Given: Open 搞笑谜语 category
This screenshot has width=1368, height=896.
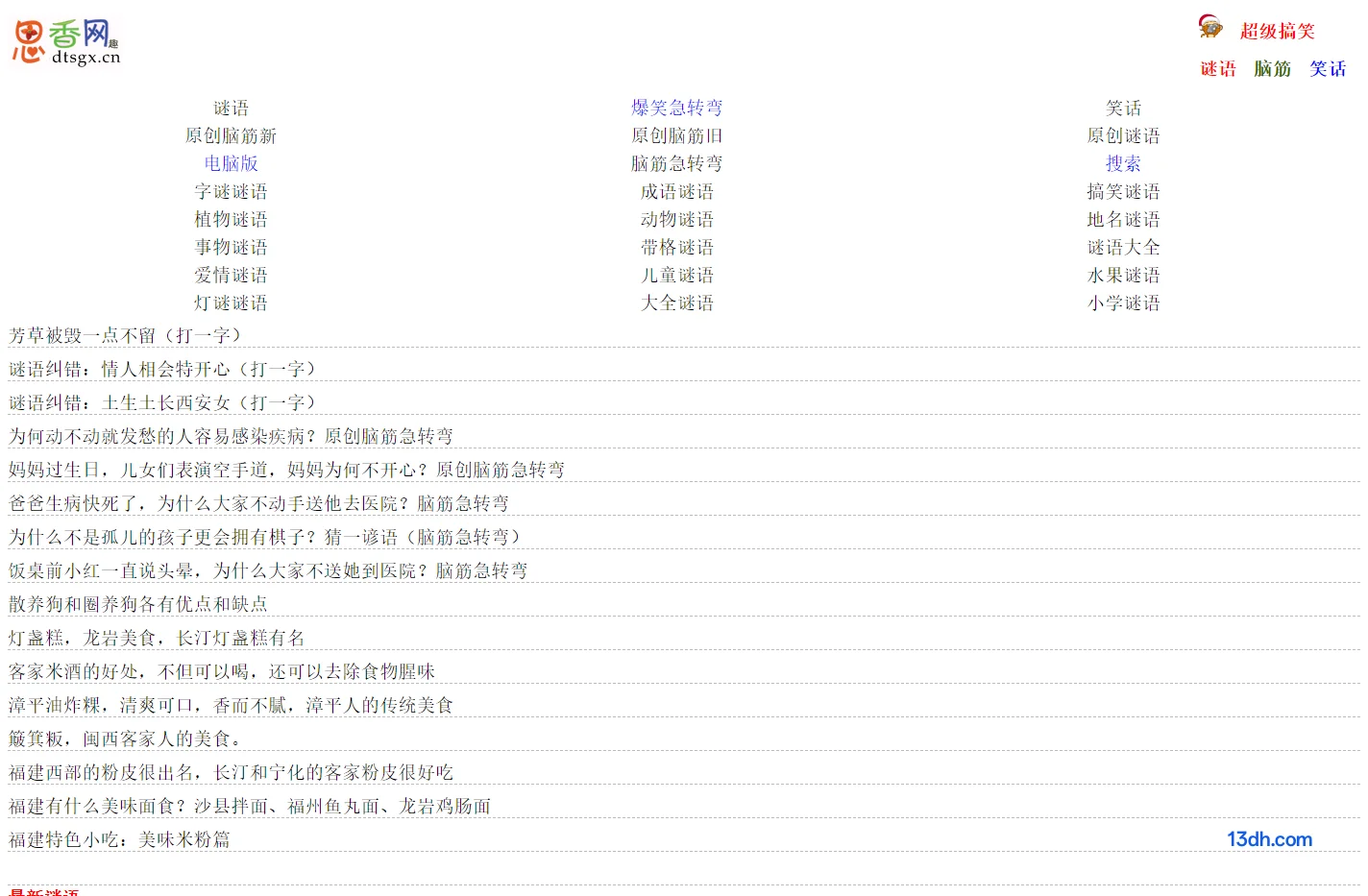Looking at the screenshot, I should (x=1123, y=192).
